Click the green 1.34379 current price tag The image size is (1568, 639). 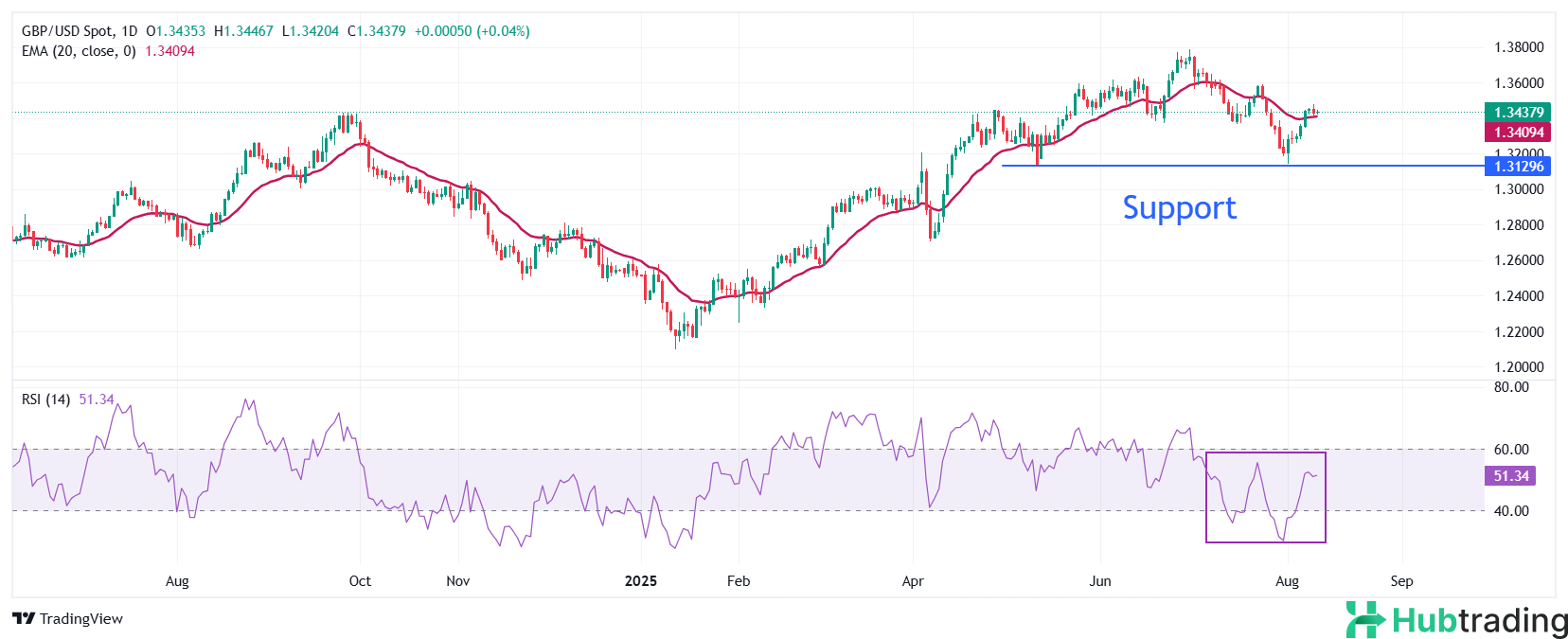tap(1518, 113)
